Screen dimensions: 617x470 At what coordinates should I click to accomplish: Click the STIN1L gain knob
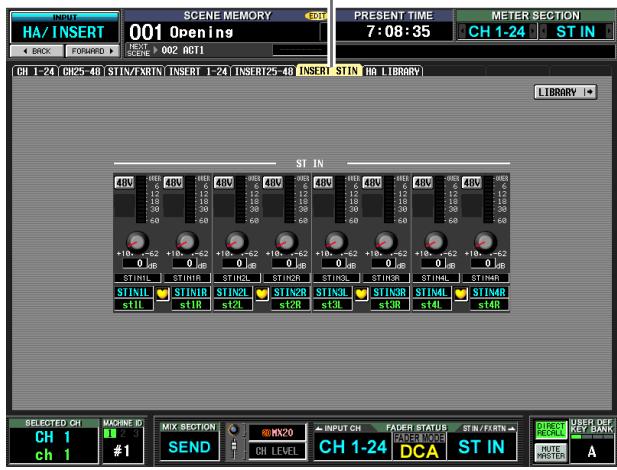tap(137, 242)
